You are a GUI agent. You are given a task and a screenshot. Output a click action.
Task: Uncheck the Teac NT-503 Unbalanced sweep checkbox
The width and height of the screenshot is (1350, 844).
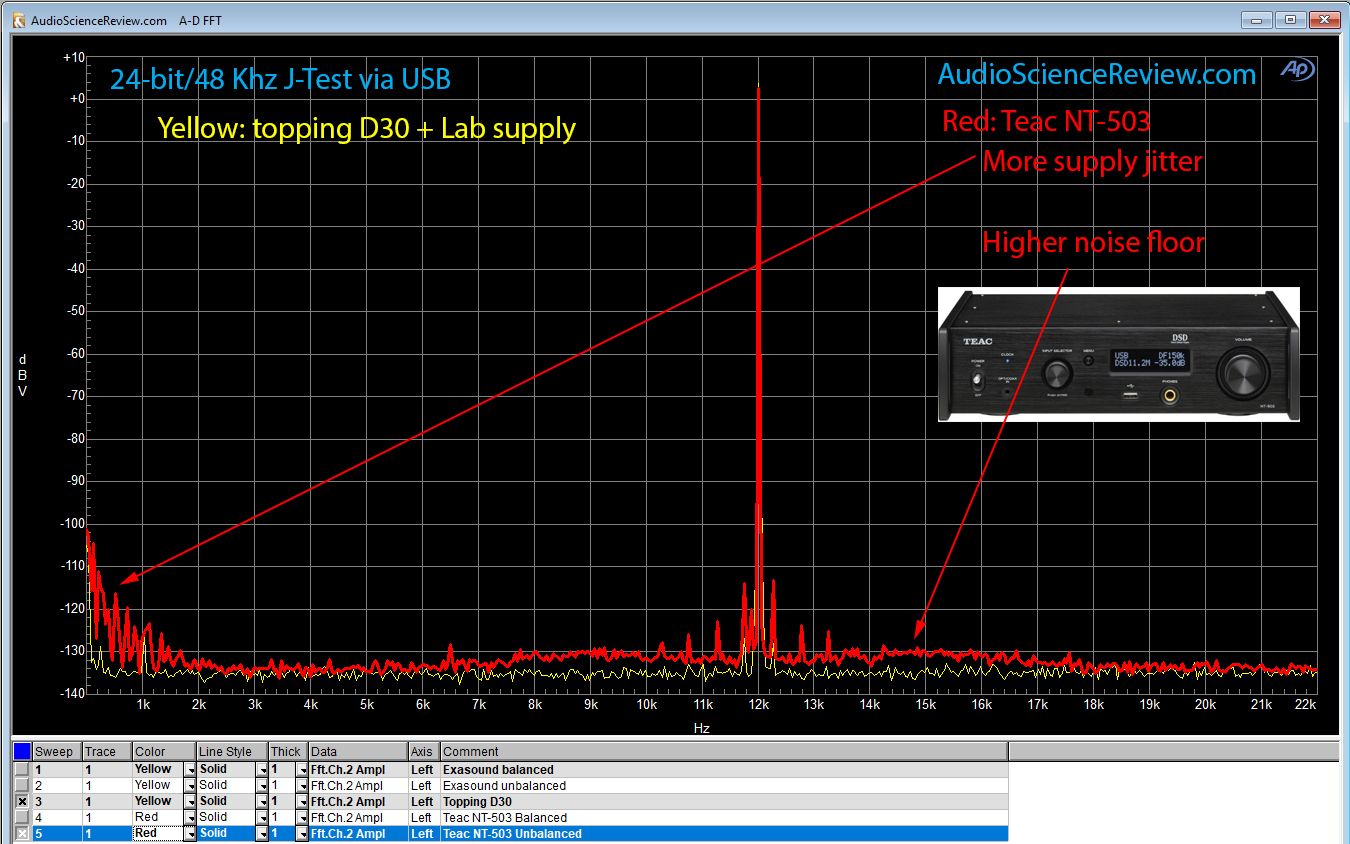[22, 834]
